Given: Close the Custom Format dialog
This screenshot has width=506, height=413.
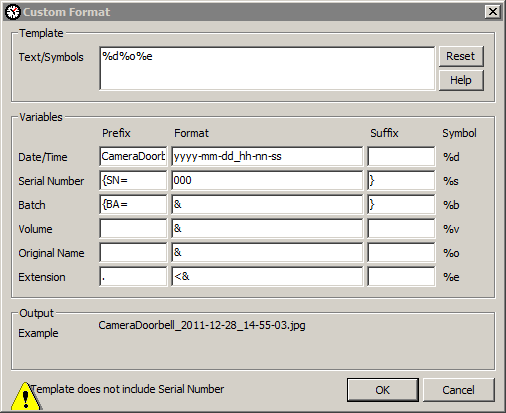Looking at the screenshot, I should (493, 12).
